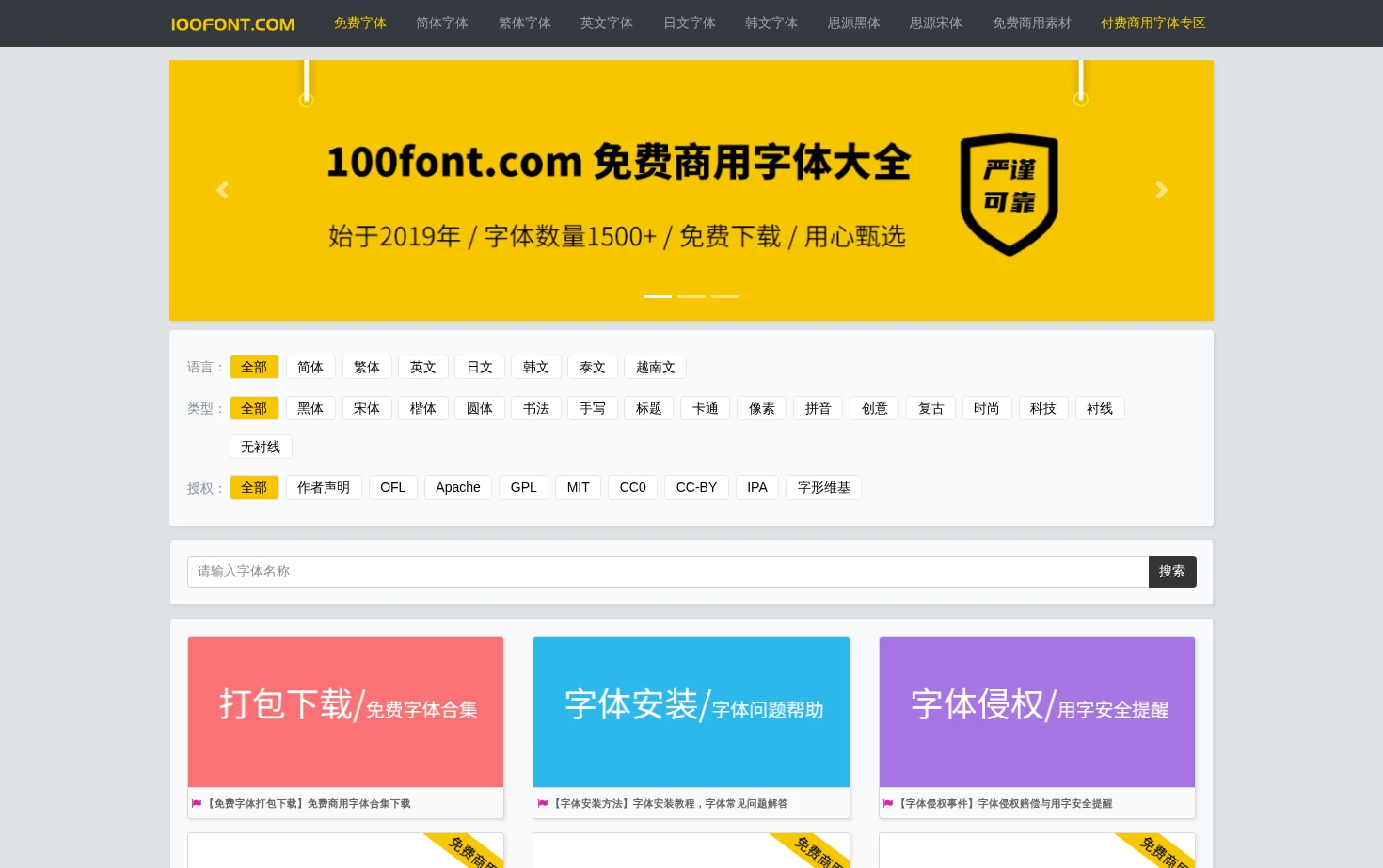1383x868 pixels.
Task: Open 免费字体 nav menu item
Action: coord(360,24)
